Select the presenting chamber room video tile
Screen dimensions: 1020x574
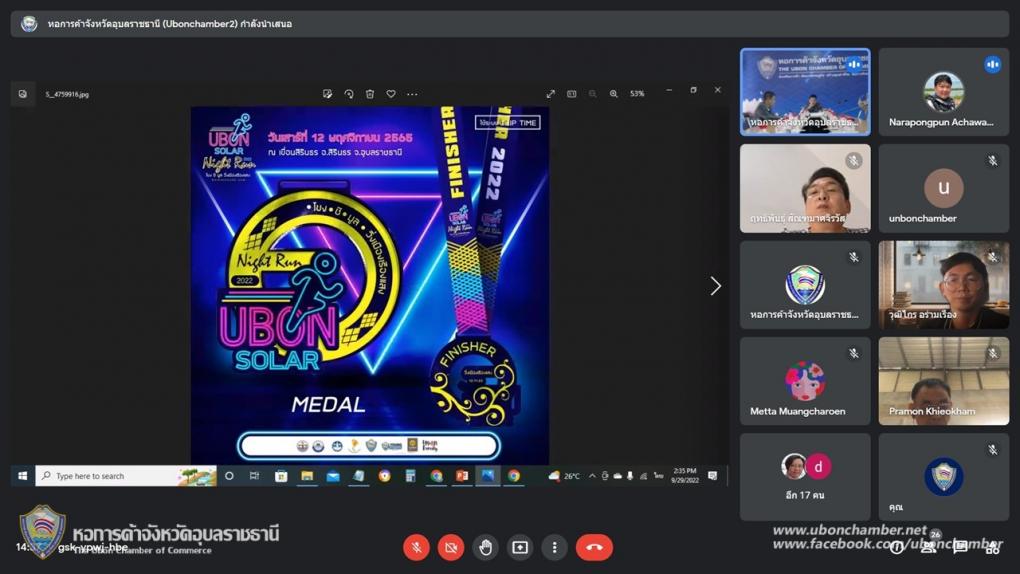[805, 92]
